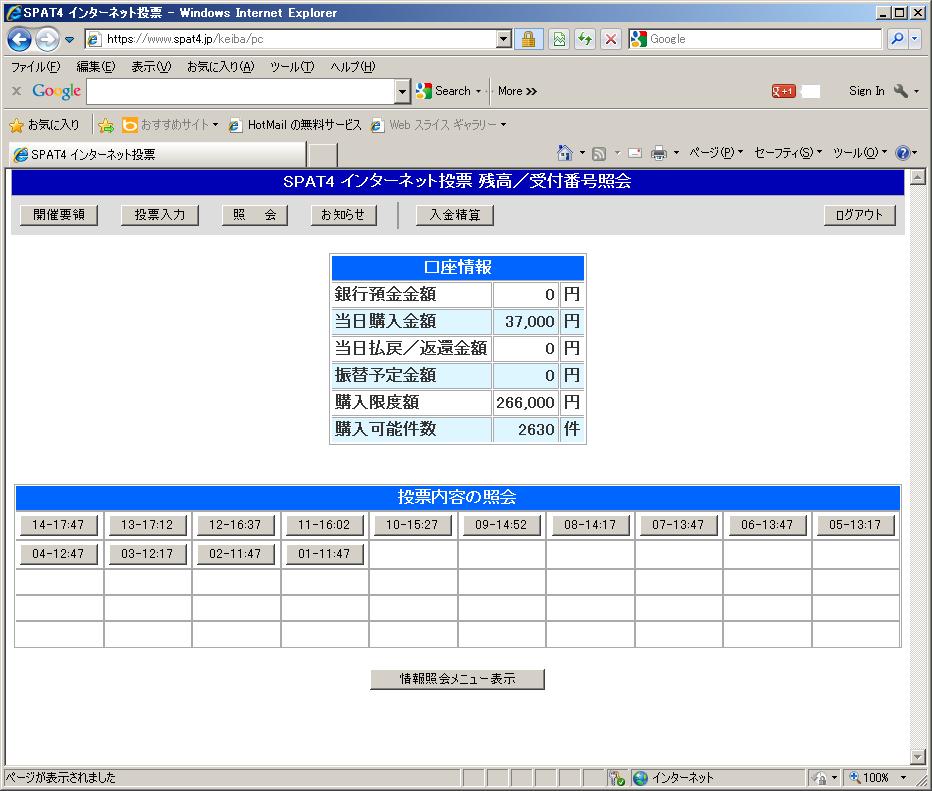Open the お気に入り(A) menu
Image resolution: width=932 pixels, height=791 pixels.
pos(221,67)
